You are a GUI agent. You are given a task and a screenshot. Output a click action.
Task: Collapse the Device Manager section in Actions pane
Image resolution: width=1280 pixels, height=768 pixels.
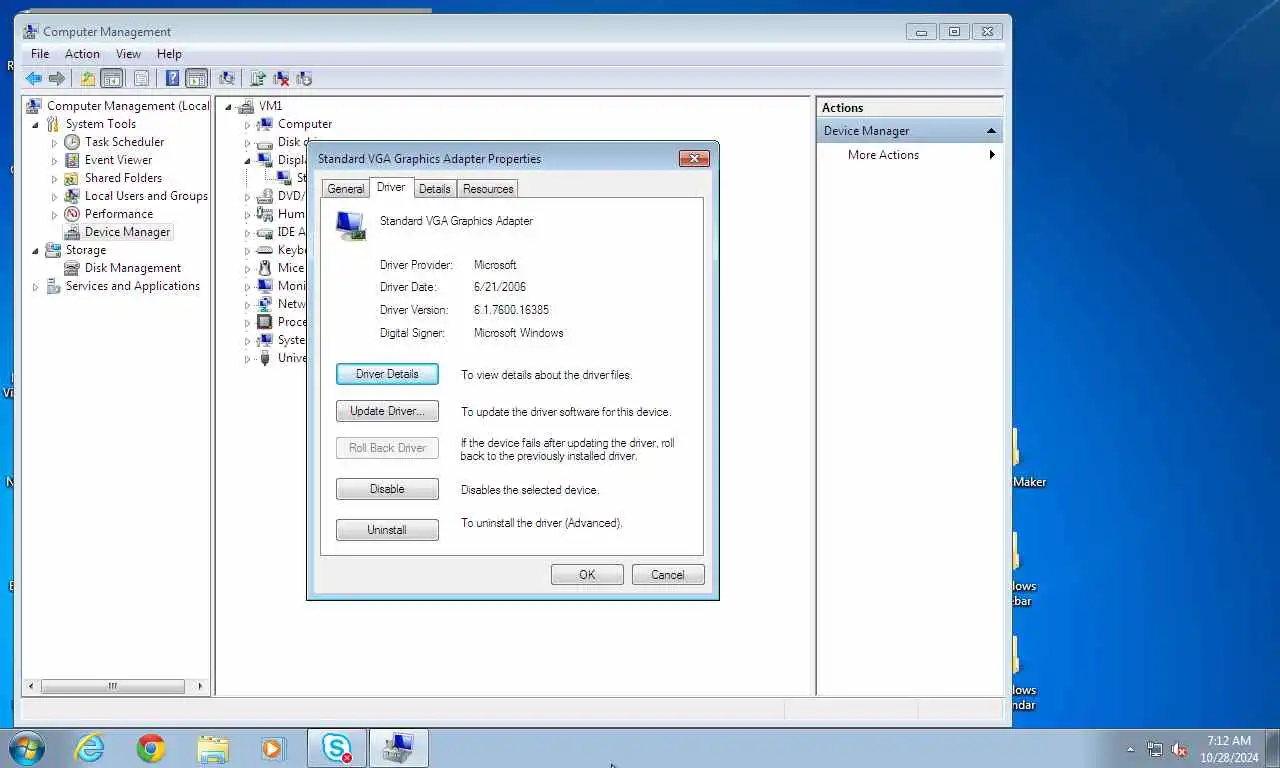(x=992, y=131)
